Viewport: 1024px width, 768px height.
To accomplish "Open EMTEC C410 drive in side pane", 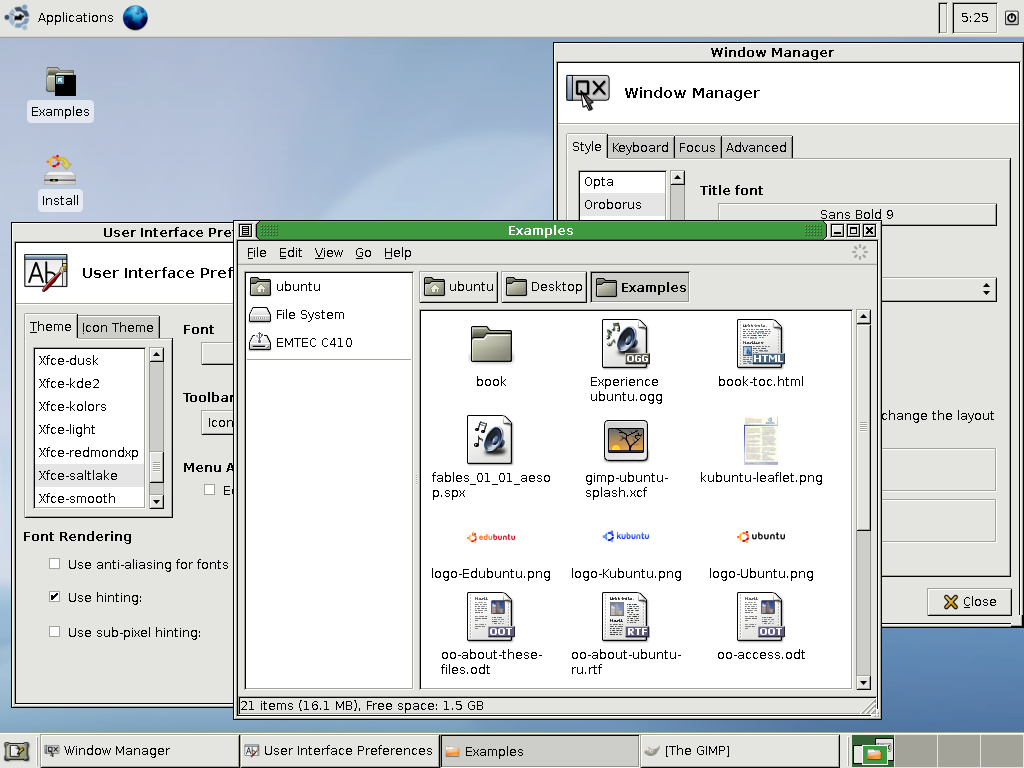I will [329, 342].
